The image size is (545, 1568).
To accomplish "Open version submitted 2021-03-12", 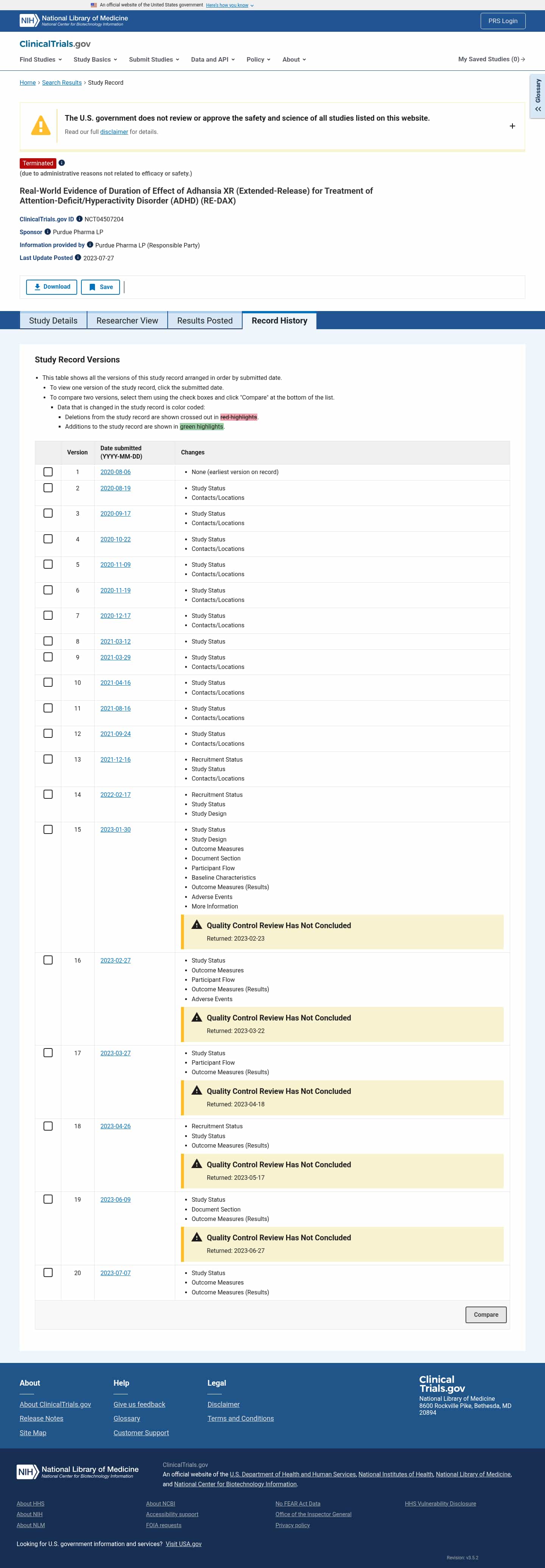I will point(115,642).
